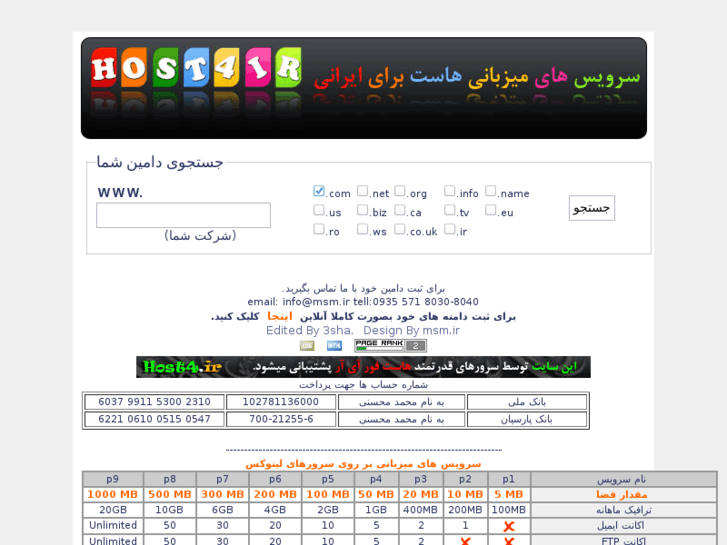Click the 20GB monthly traffic cell

click(113, 510)
